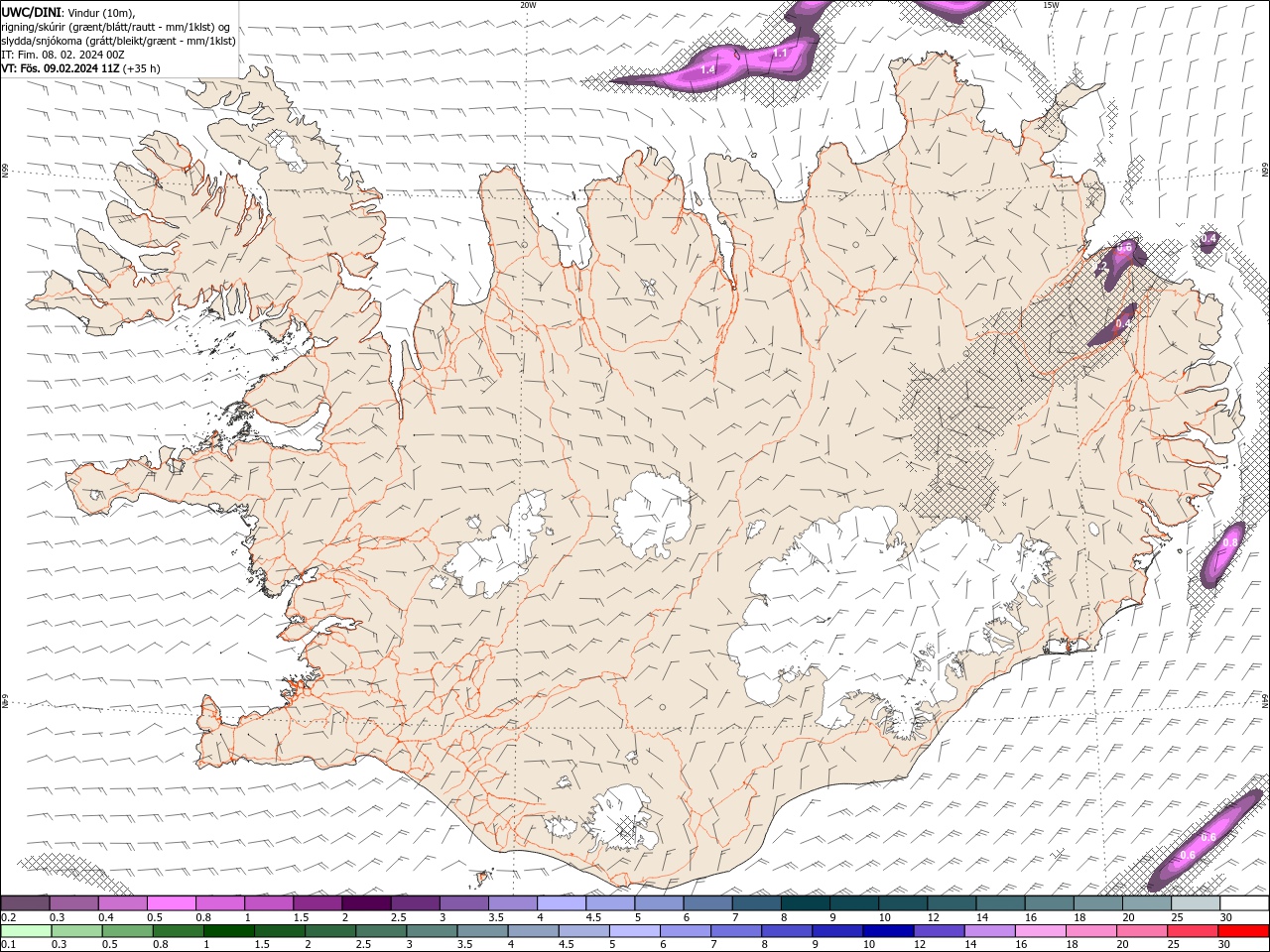Image resolution: width=1270 pixels, height=952 pixels.
Task: Select the dark navy swatch between 10 and 12
Action: pos(888,931)
